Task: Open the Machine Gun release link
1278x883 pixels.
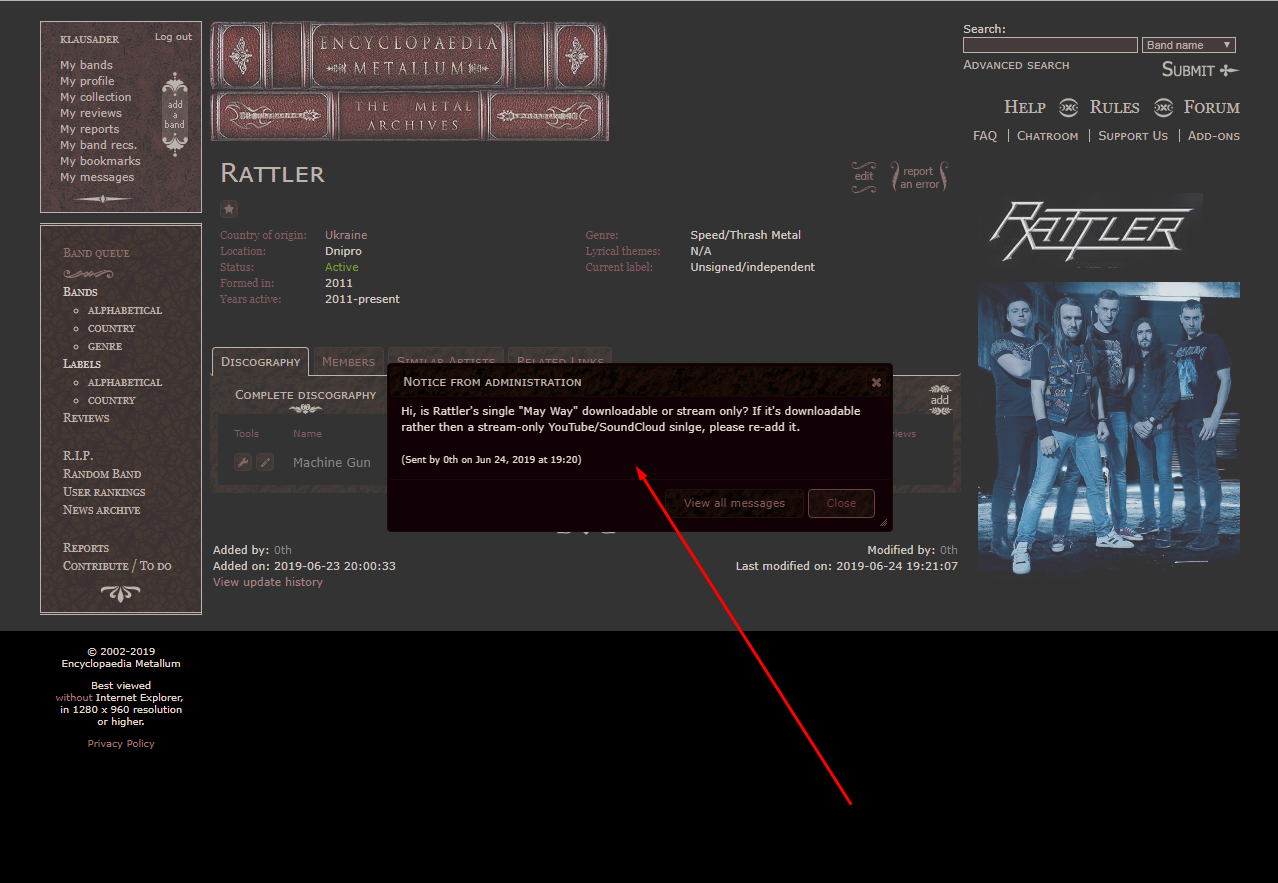Action: pos(332,462)
